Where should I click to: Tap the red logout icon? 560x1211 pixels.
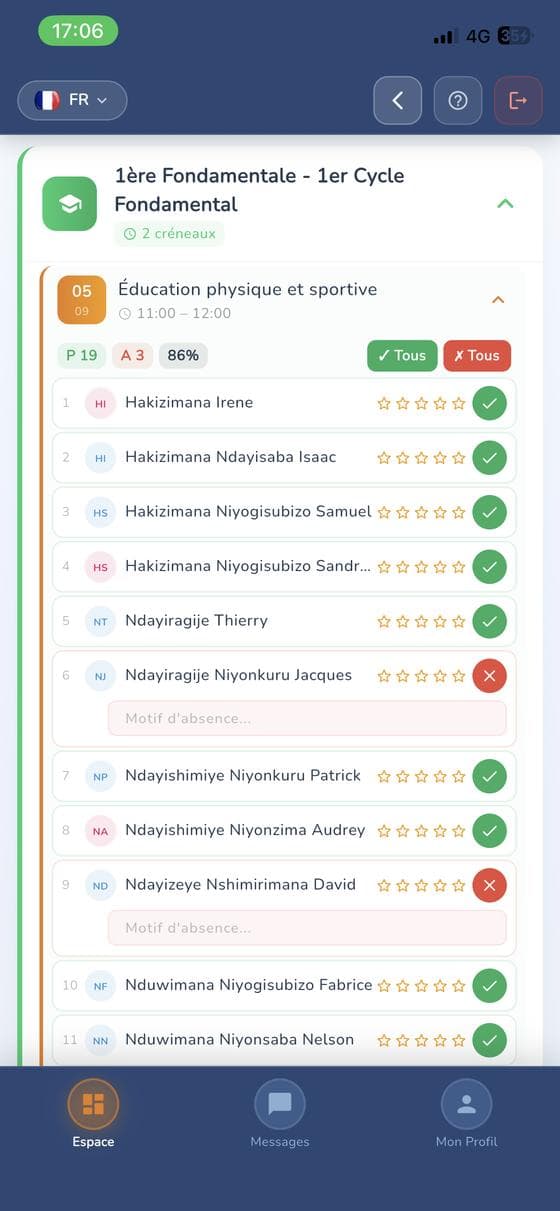click(518, 101)
